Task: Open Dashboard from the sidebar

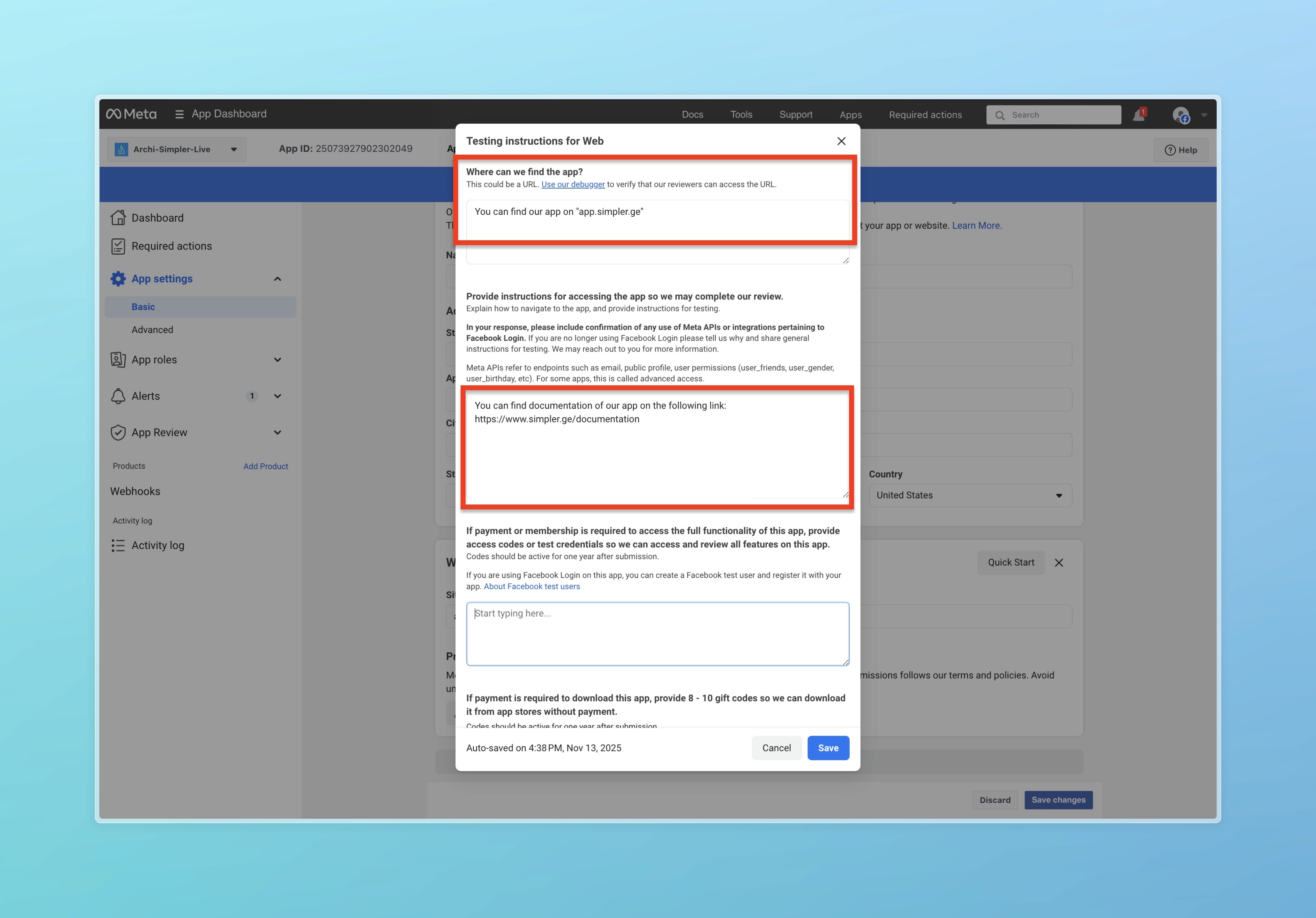Action: click(157, 218)
